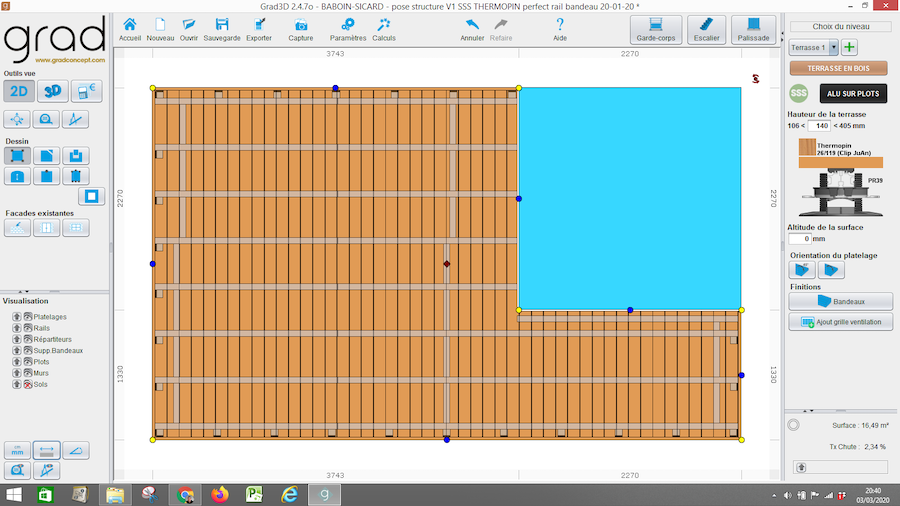Show the Sols layer
The image size is (900, 506).
(29, 384)
